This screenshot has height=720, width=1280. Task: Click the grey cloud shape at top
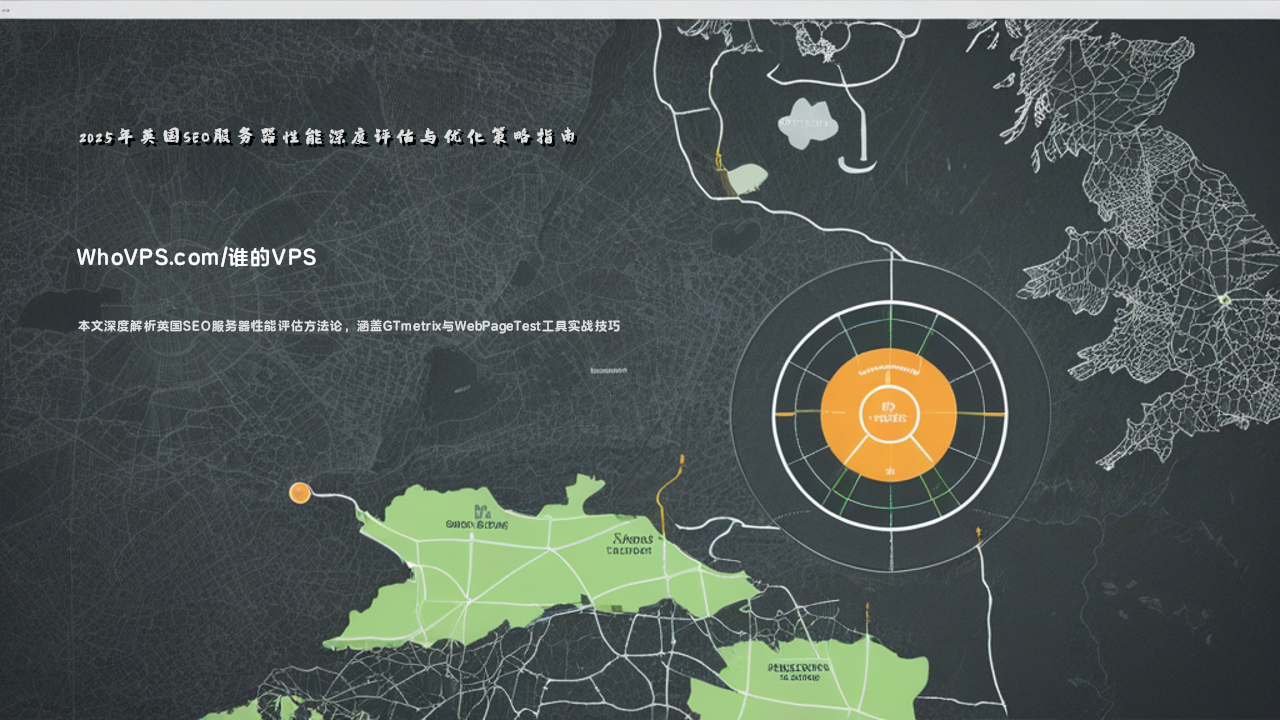[806, 124]
